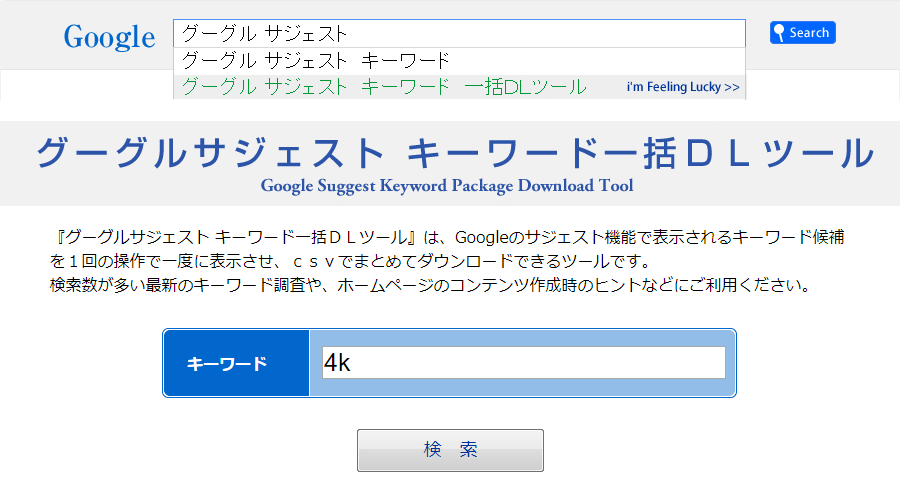This screenshot has height=500, width=900.
Task: Click the 検索 submit button
Action: pyautogui.click(x=450, y=450)
